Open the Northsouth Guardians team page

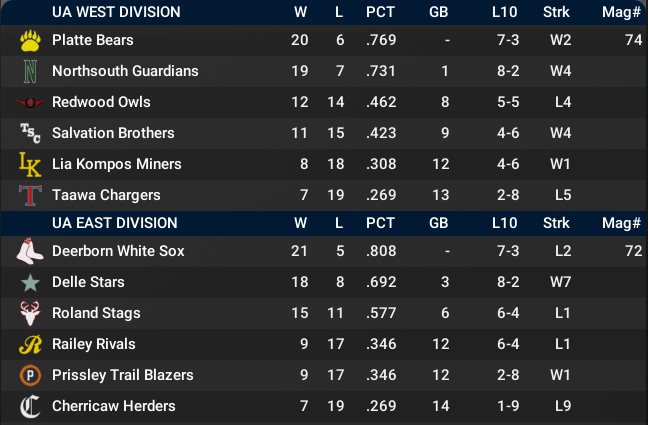point(125,72)
